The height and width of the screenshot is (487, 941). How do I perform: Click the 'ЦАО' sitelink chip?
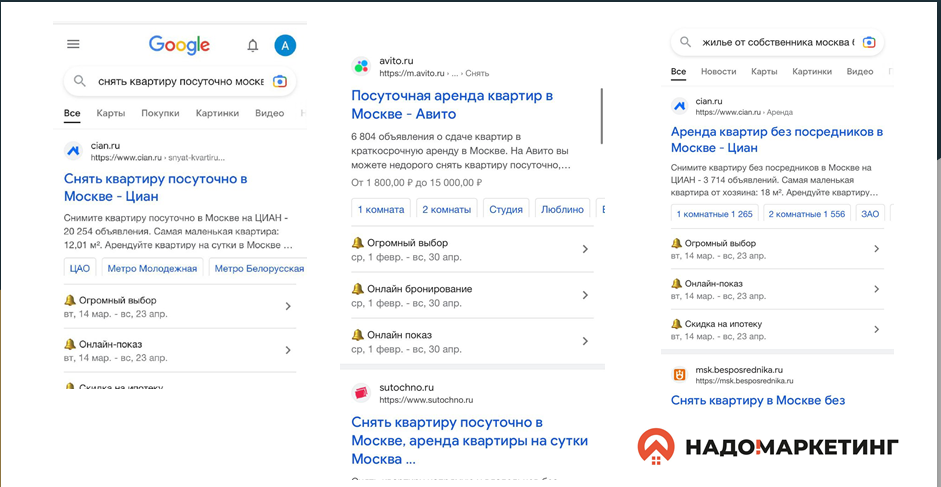[80, 268]
